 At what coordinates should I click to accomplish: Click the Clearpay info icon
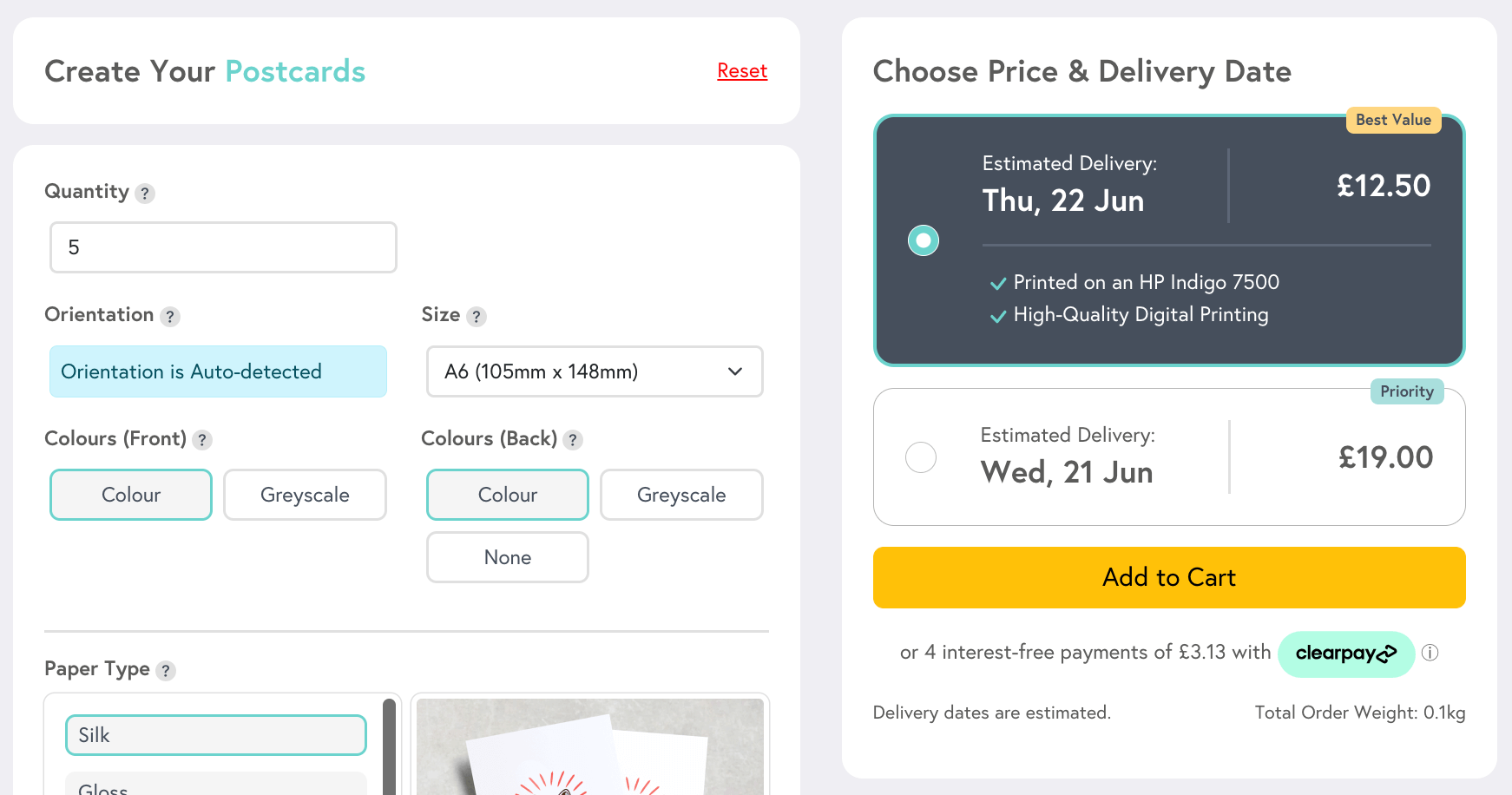[x=1430, y=654]
